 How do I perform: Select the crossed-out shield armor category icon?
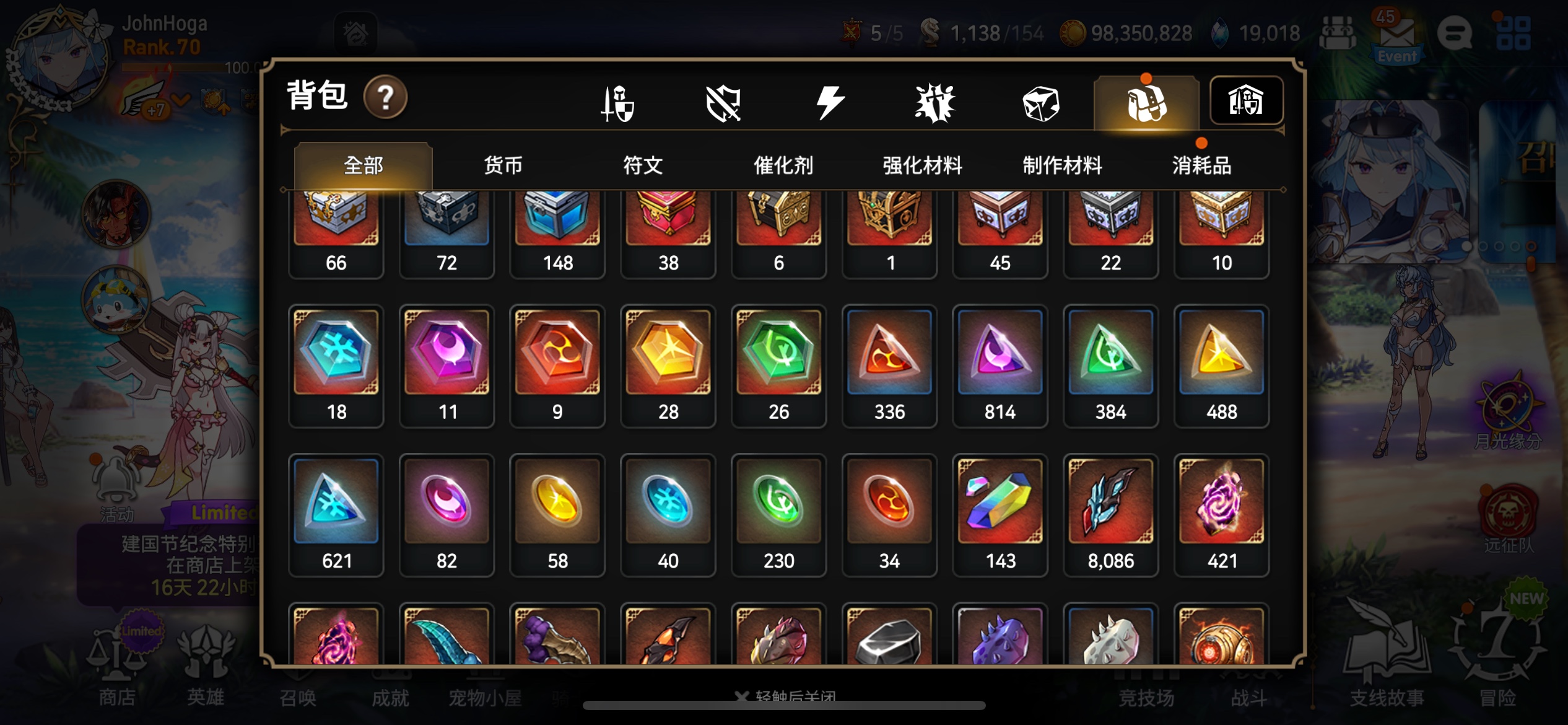723,103
